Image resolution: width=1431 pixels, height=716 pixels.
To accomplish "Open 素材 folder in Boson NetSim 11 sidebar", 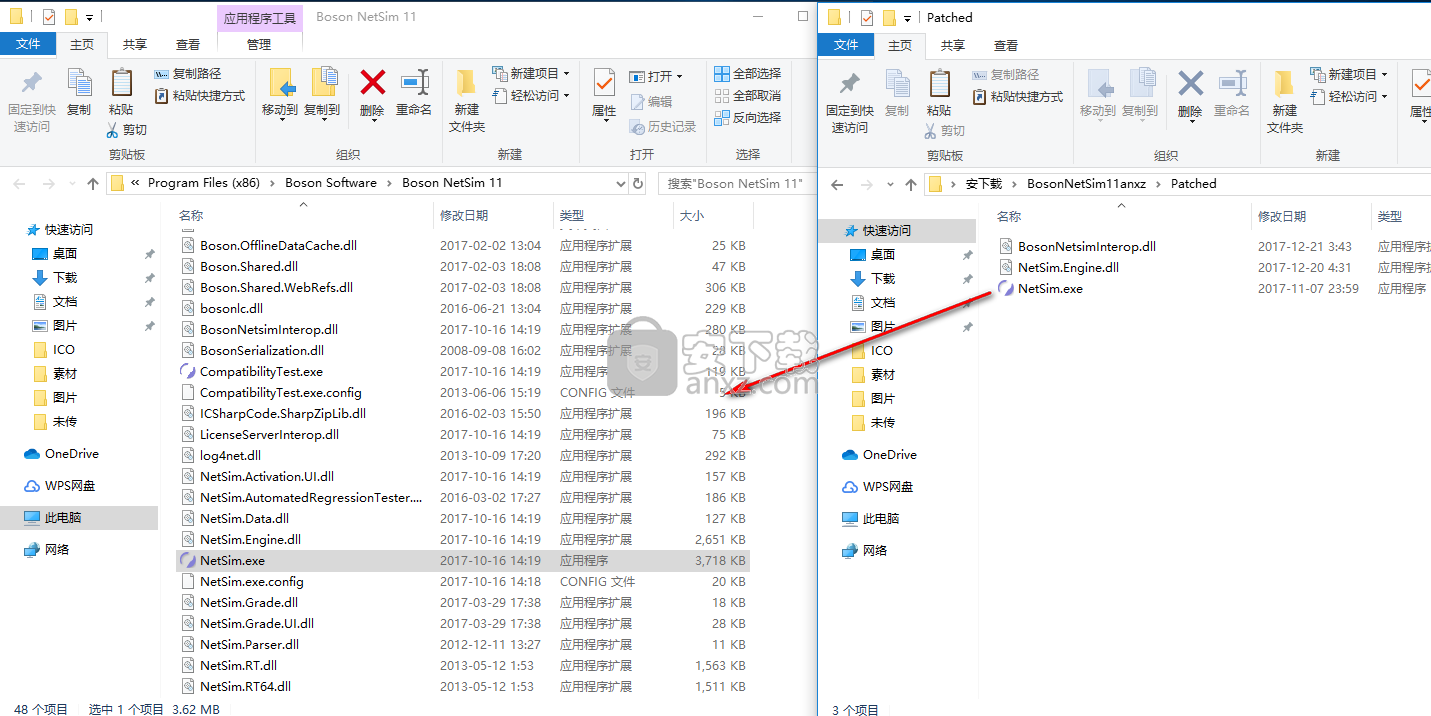I will [55, 374].
